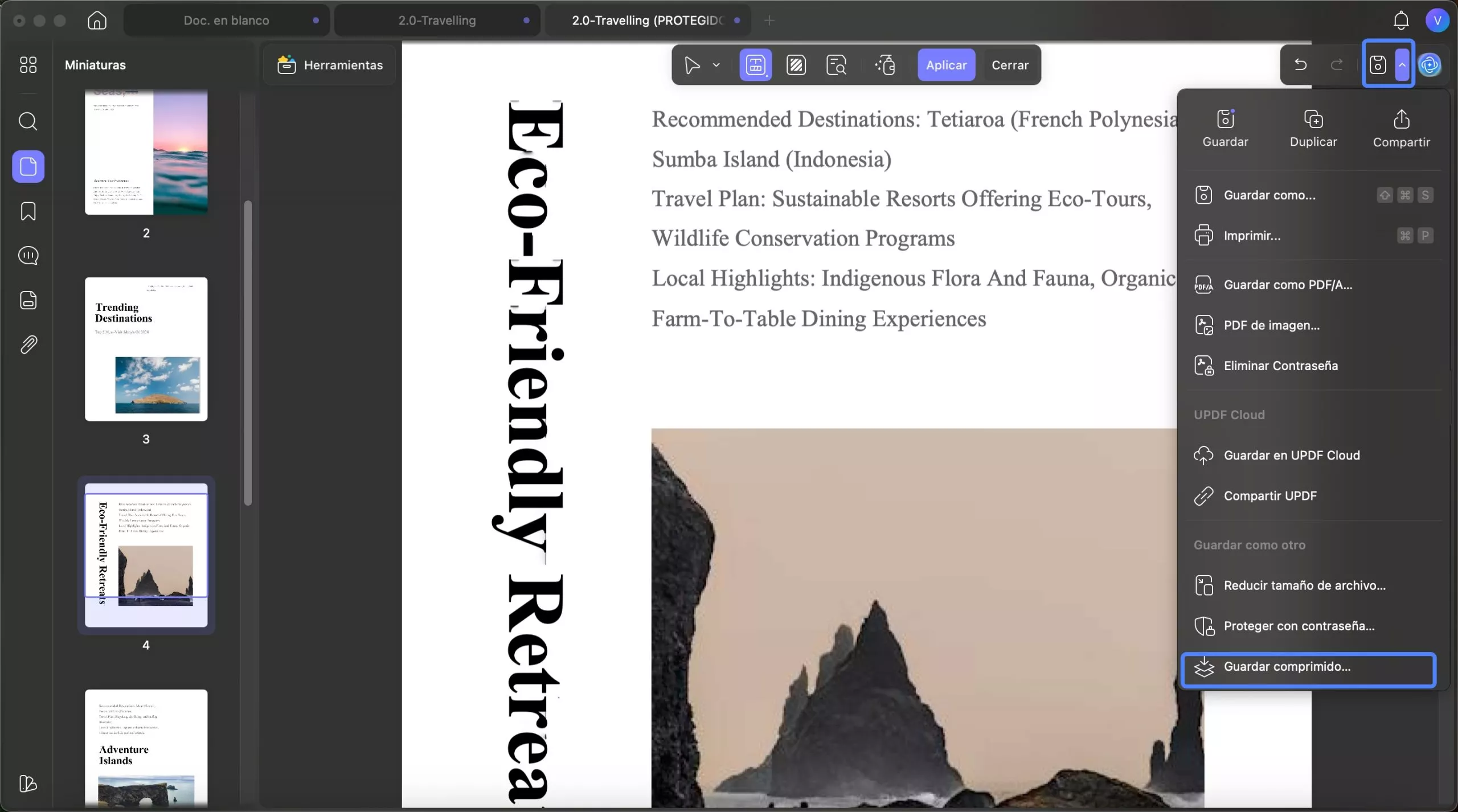Image resolution: width=1458 pixels, height=812 pixels.
Task: Open the notifications bell
Action: 1400,20
